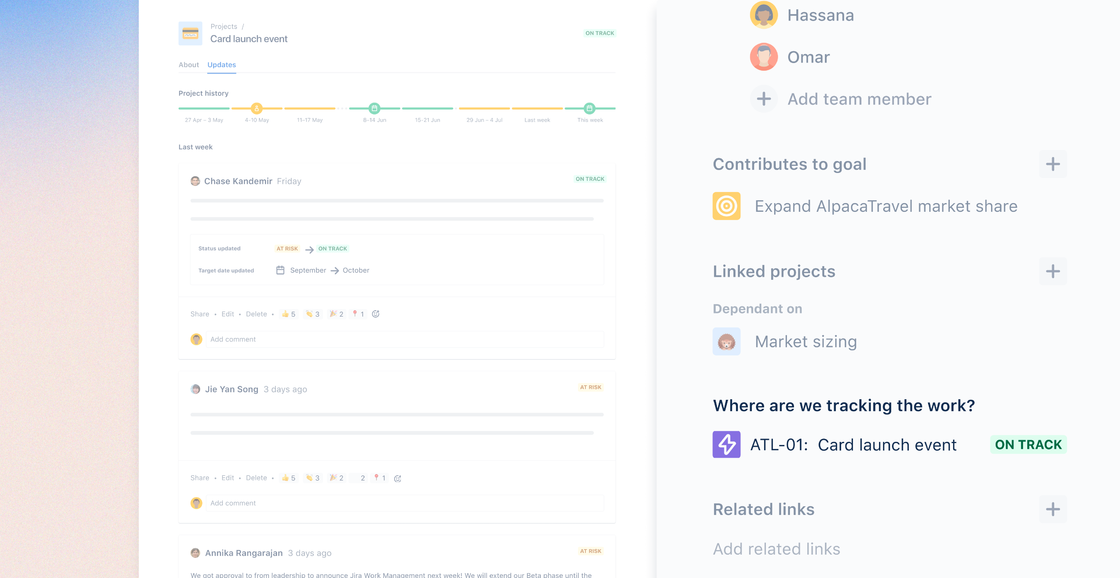Click Chase Kandemir's profile avatar
The image size is (1120, 578).
click(x=196, y=181)
